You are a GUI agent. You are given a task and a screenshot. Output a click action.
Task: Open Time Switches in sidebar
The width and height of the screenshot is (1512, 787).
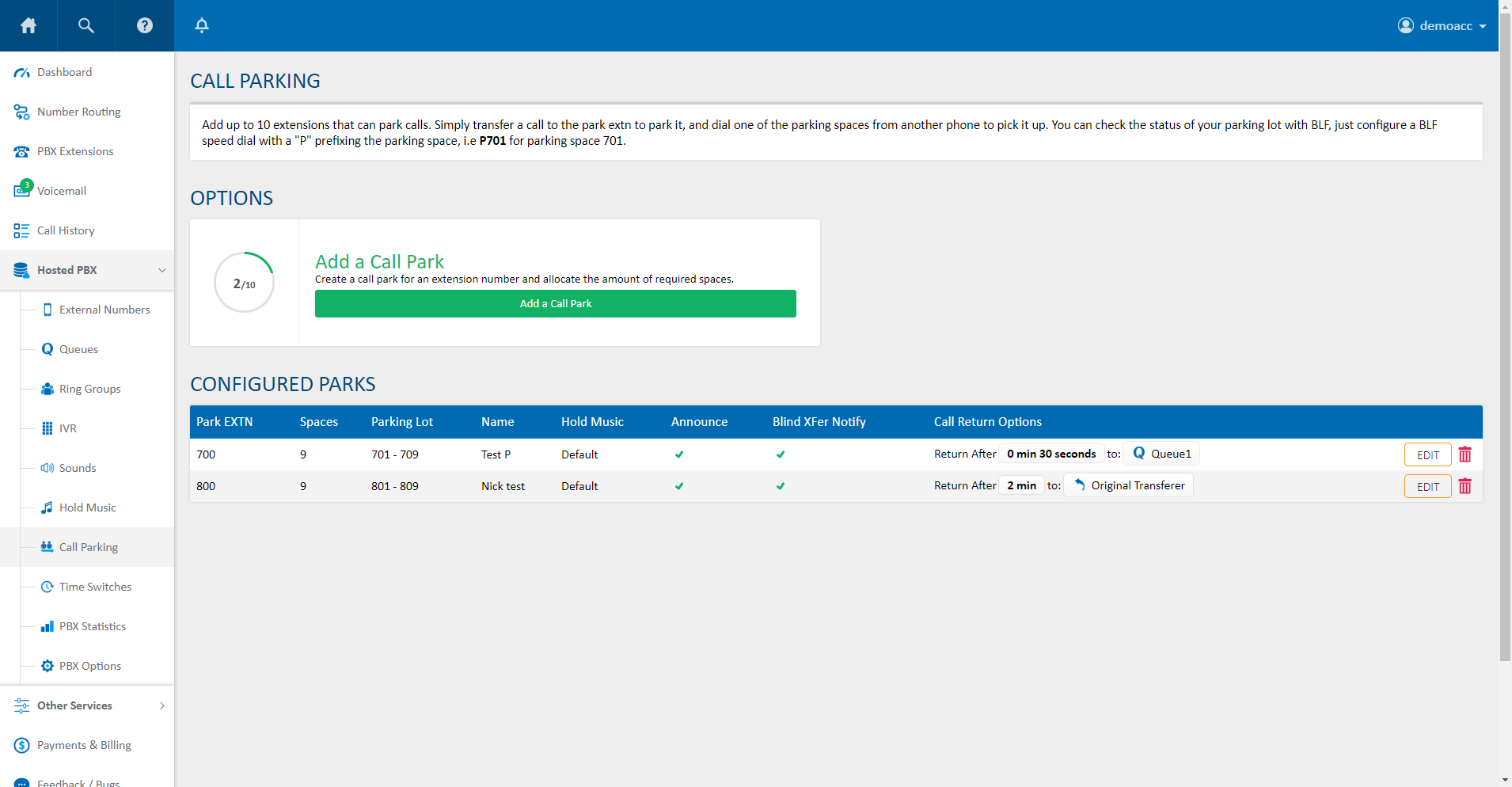tap(95, 587)
